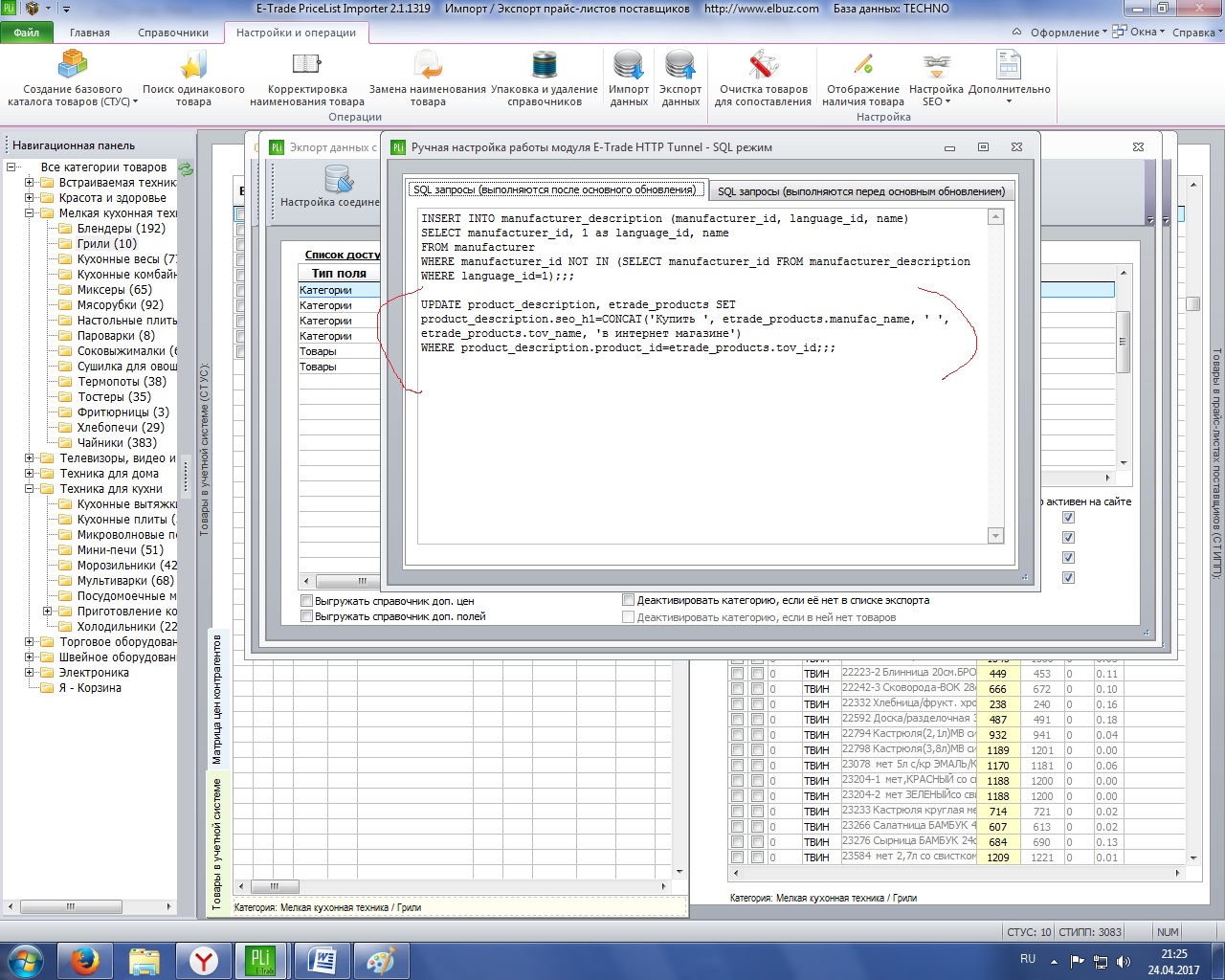
Task: Click the Import data icon
Action: pos(629,65)
